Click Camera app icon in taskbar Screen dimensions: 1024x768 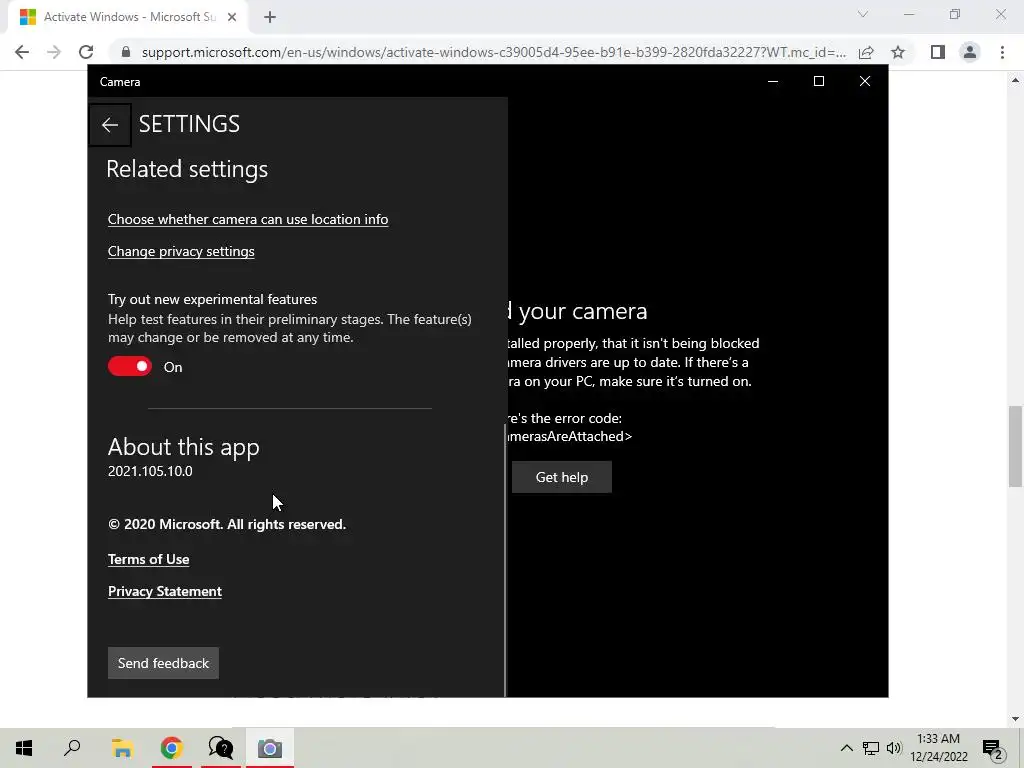coord(270,748)
